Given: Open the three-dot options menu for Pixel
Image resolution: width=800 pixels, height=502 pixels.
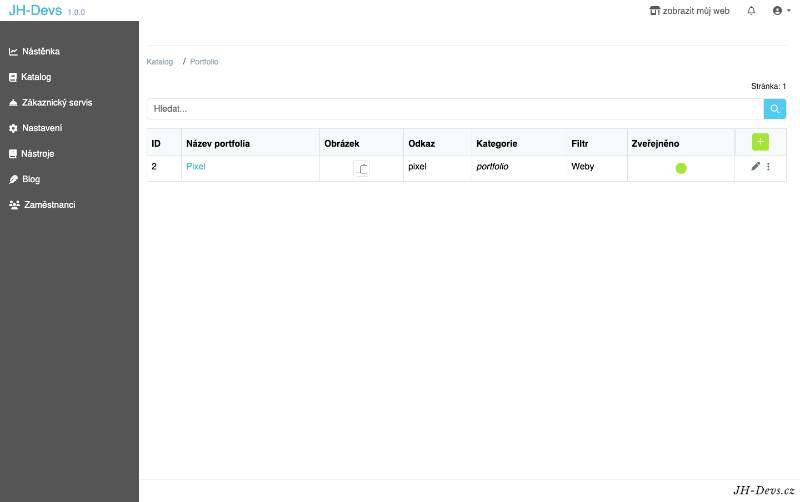Looking at the screenshot, I should (x=768, y=167).
